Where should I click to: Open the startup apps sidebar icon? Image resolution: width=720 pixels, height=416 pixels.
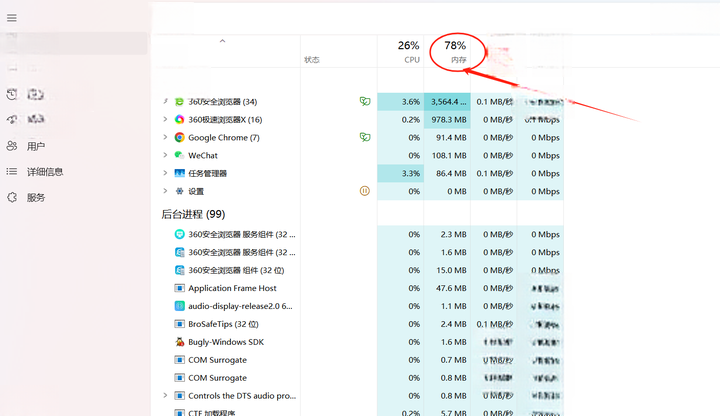pos(12,119)
